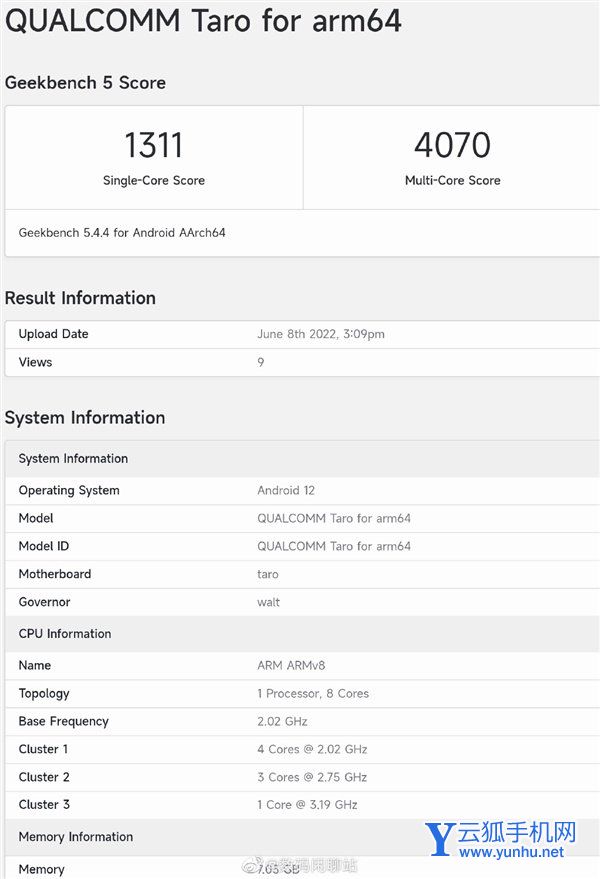Click the QUALCOMM Taro for arm64 title
The height and width of the screenshot is (879, 600).
(204, 20)
